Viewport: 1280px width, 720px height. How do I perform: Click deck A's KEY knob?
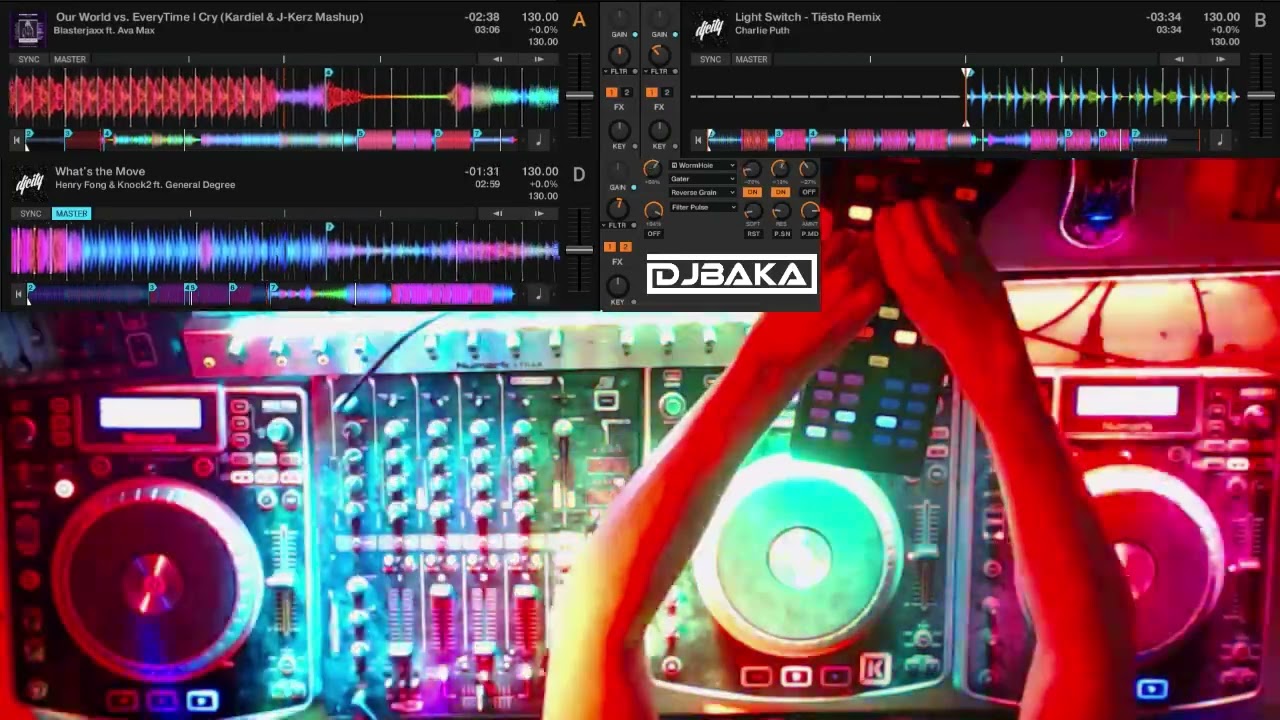tap(619, 129)
